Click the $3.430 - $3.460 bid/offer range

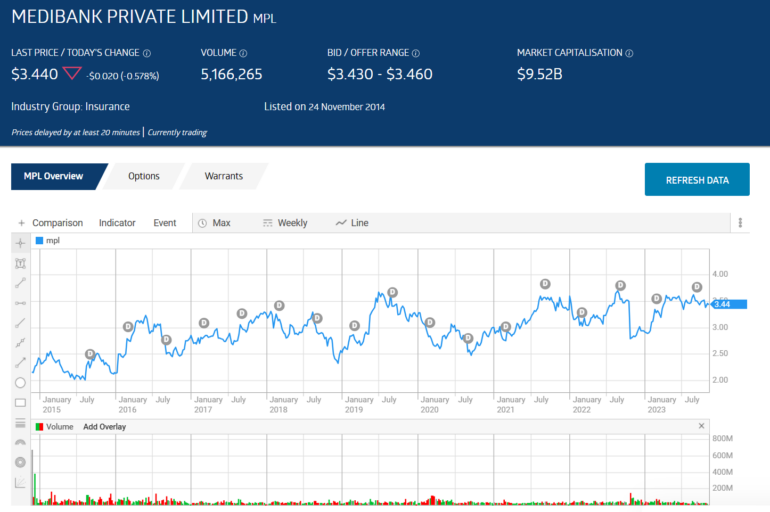380,74
